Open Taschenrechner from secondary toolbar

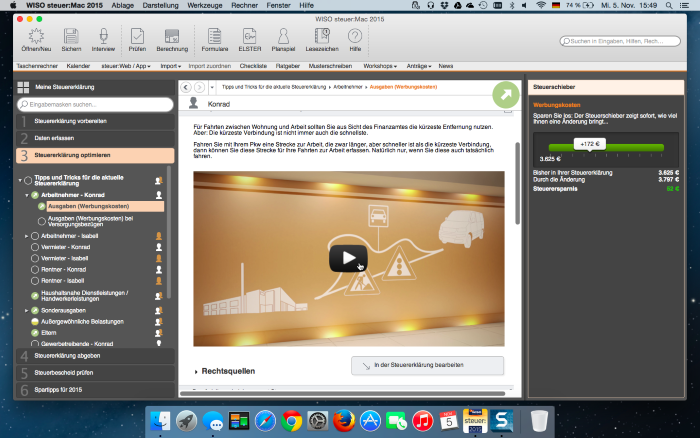(x=37, y=66)
